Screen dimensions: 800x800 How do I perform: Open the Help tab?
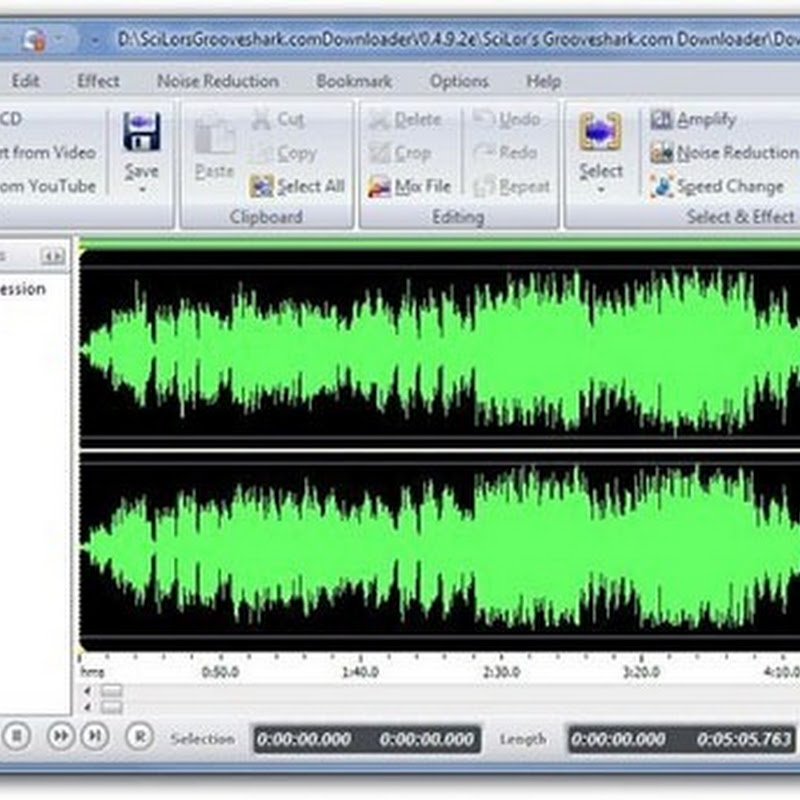[x=544, y=81]
